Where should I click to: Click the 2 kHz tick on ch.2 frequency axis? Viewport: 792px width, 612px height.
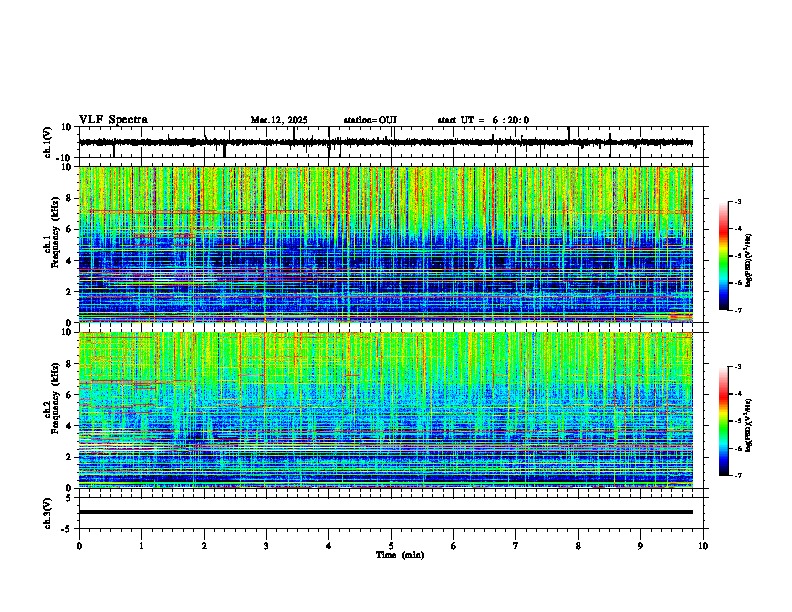click(69, 457)
